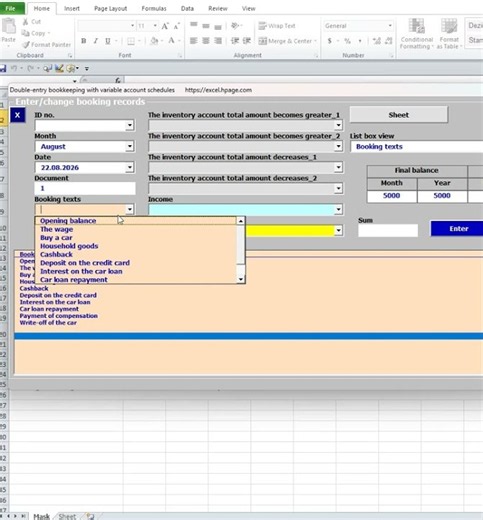Click Decrease Decimal icon
Screen dimensions: 483x520
point(388,41)
